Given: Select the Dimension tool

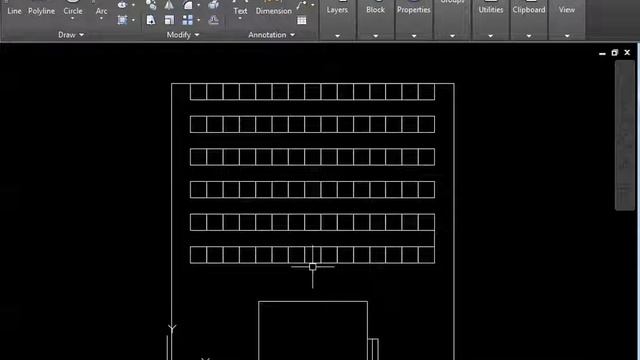Looking at the screenshot, I should tap(273, 11).
